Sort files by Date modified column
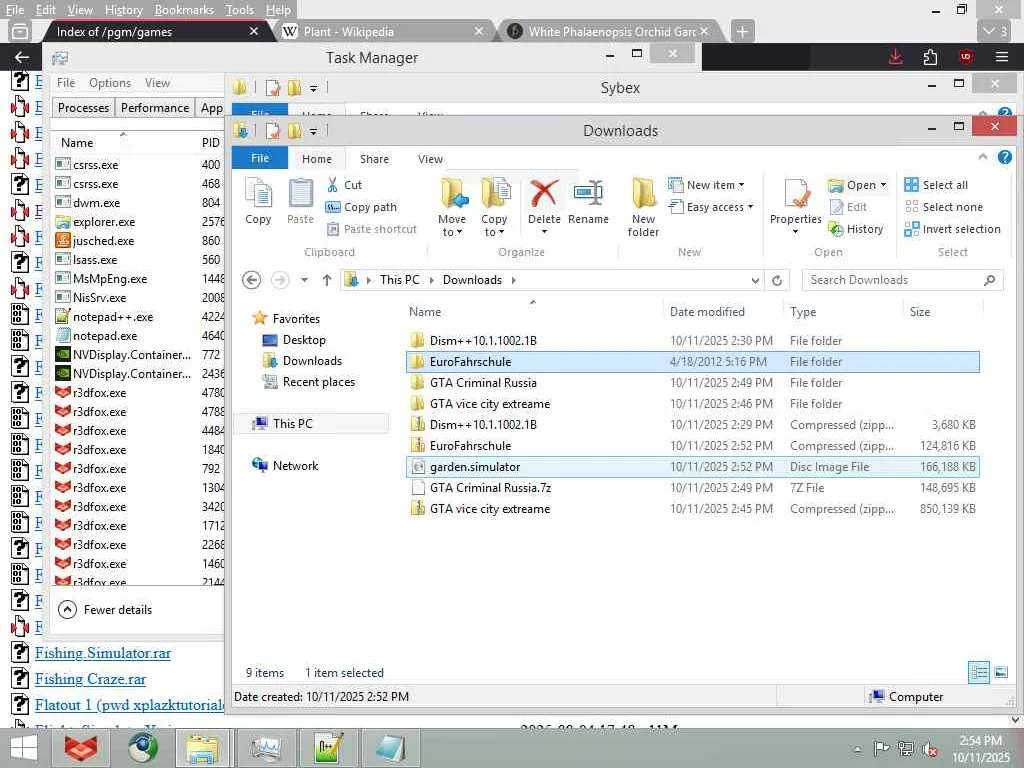Screen dimensions: 1024x768 click(707, 312)
